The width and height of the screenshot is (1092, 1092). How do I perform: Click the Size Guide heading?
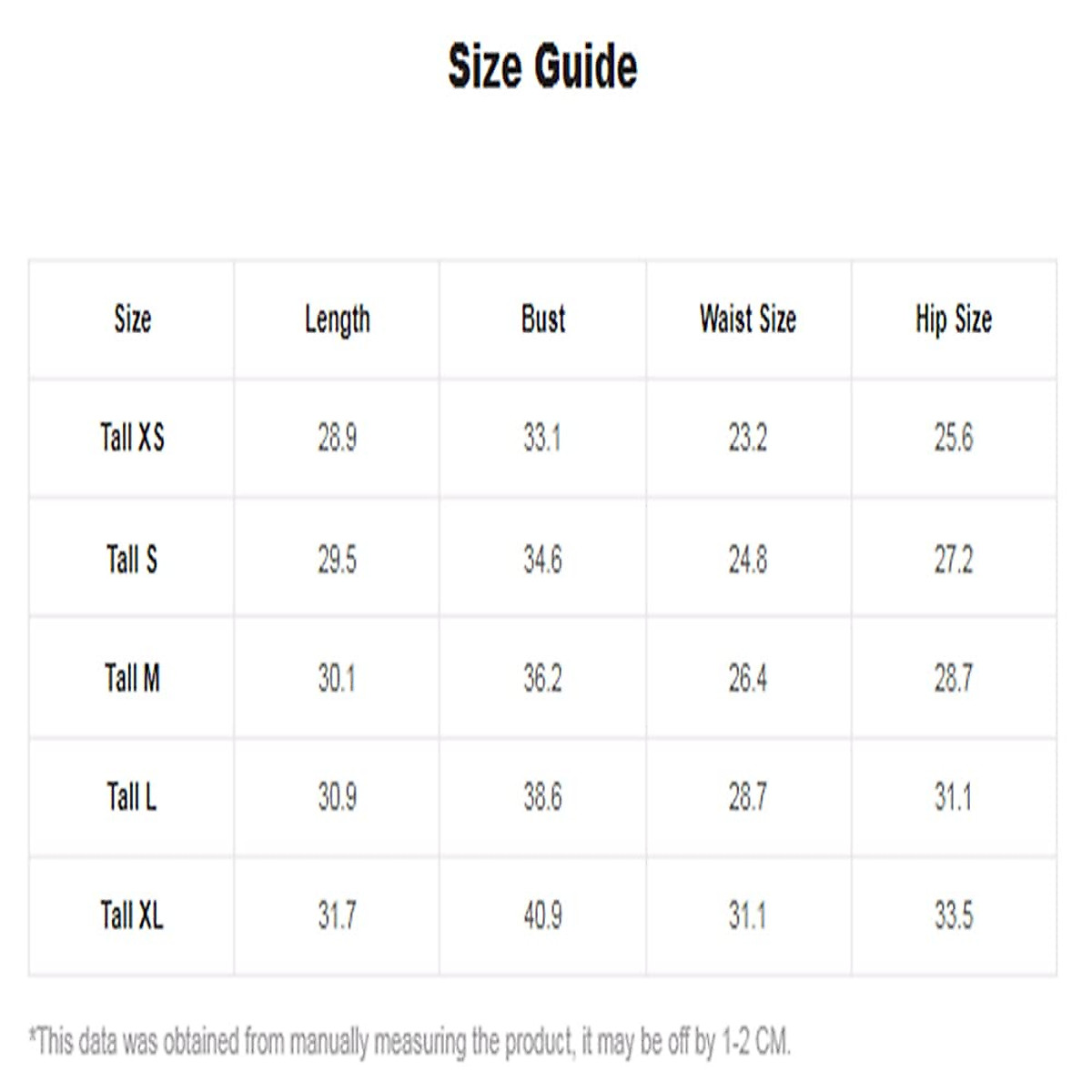point(542,66)
